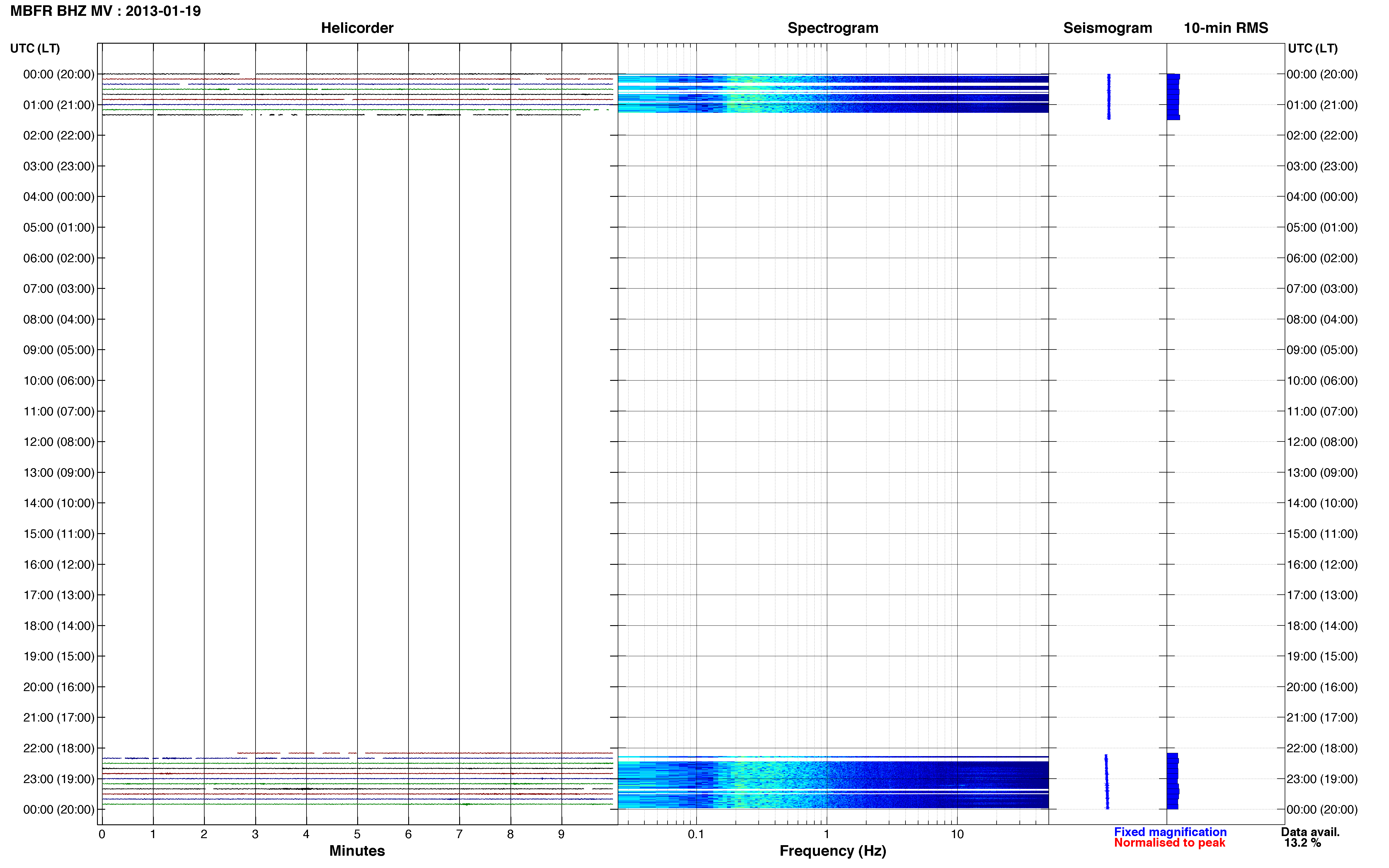The height and width of the screenshot is (868, 1389).
Task: Click the '13.2 %' availability value
Action: pyautogui.click(x=1302, y=842)
